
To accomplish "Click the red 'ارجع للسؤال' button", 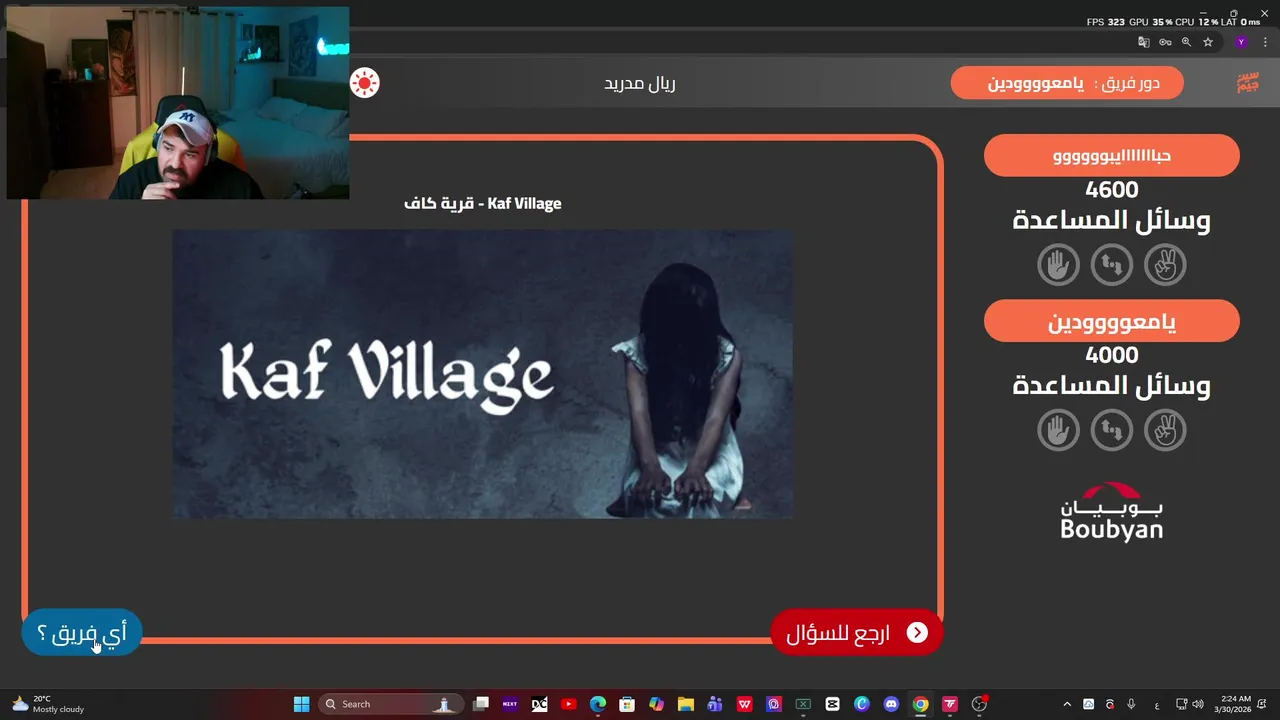I will [x=857, y=633].
